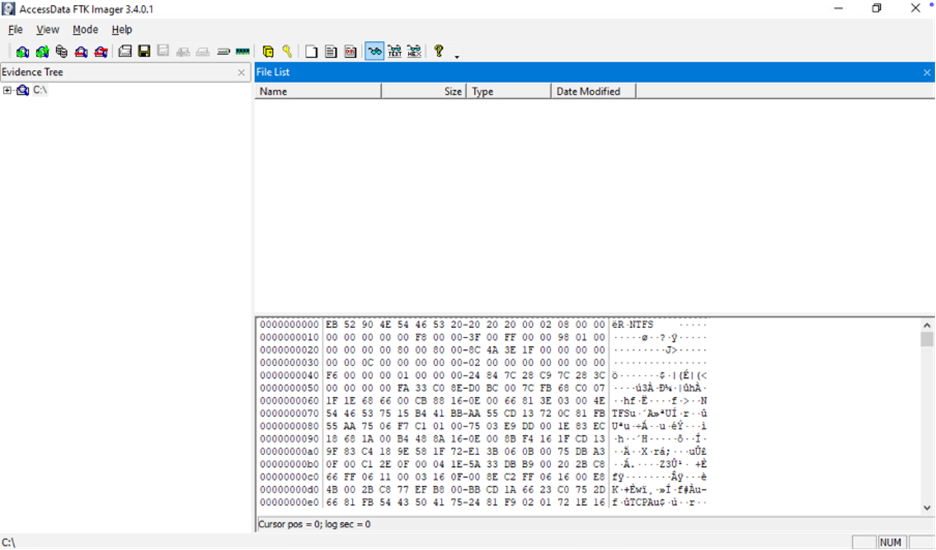Viewport: 936px width, 550px height.
Task: Expand the C:\ node in Evidence Tree
Action: [8, 91]
